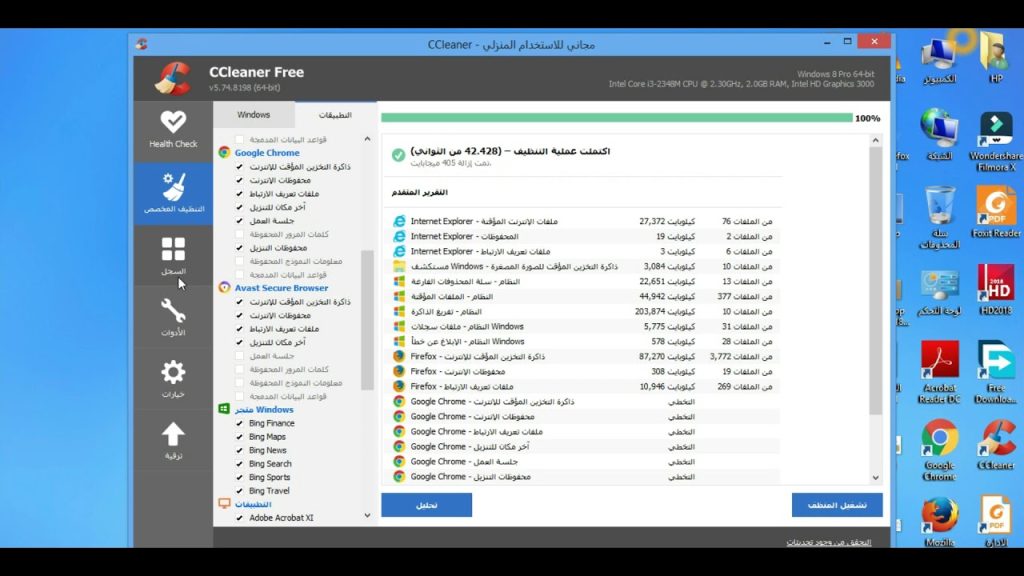
Task: Click the results panel scrollbar thumb
Action: 876,281
